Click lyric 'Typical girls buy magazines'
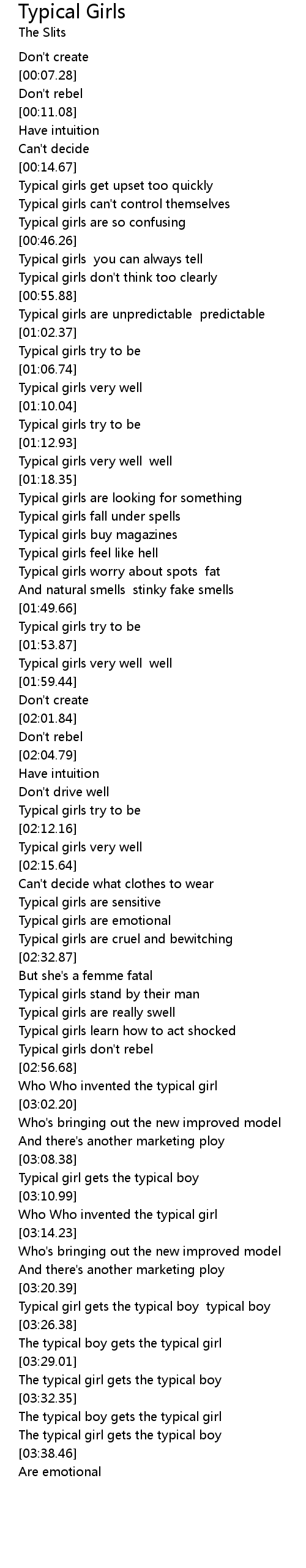306x1568 pixels. (x=98, y=535)
